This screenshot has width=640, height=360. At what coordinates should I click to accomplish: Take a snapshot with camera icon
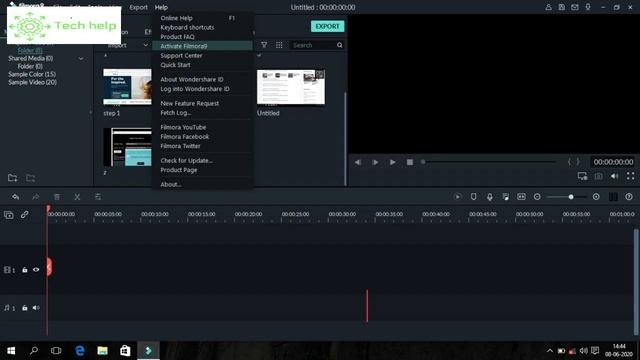[x=598, y=176]
